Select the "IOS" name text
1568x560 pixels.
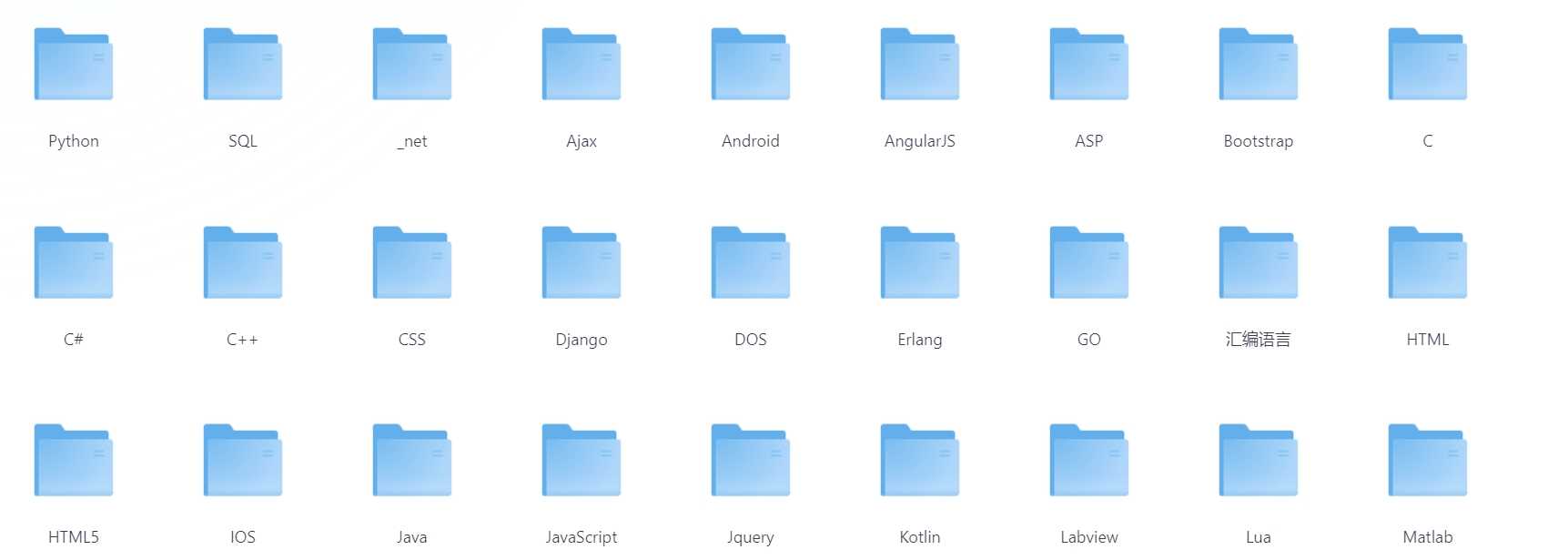(243, 537)
